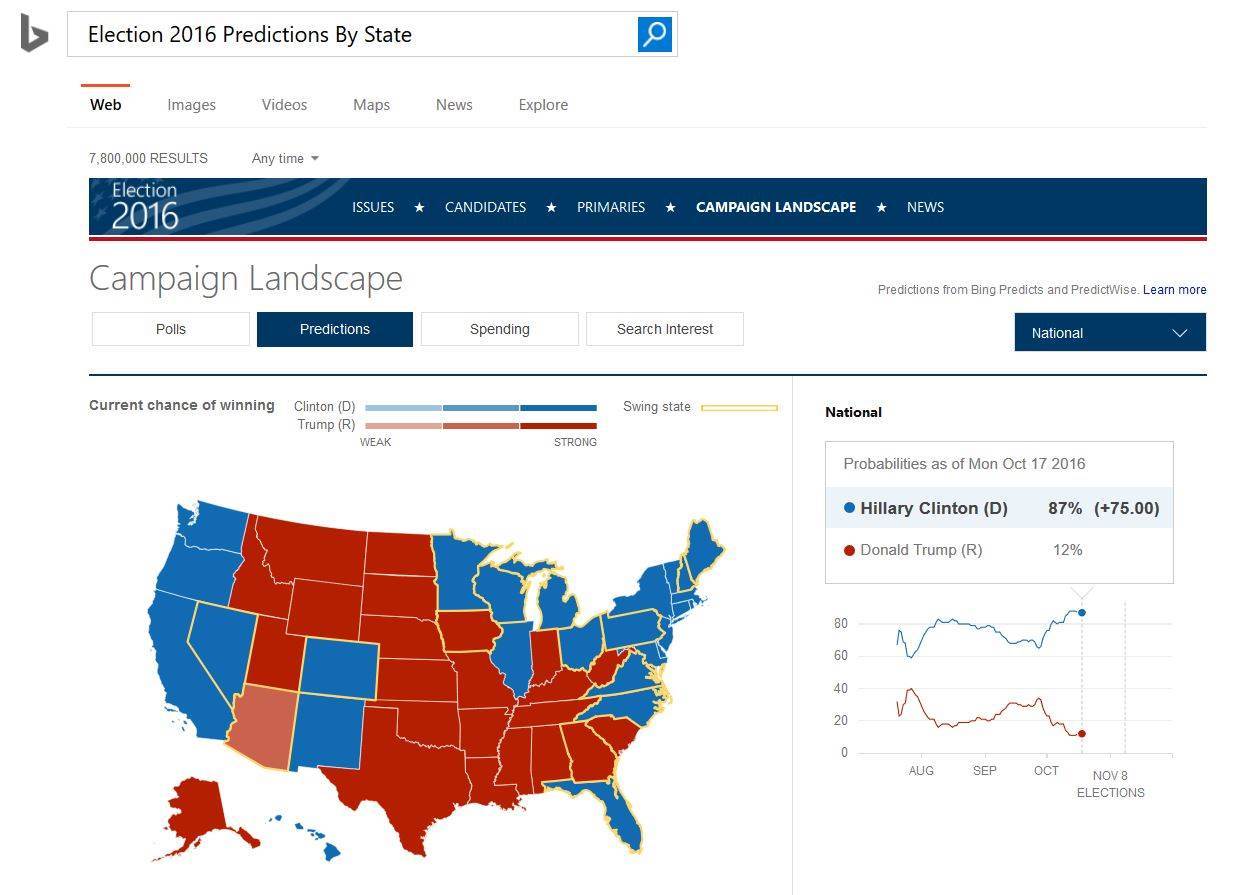Click the Clinton strong blue legend swatch

pyautogui.click(x=558, y=408)
